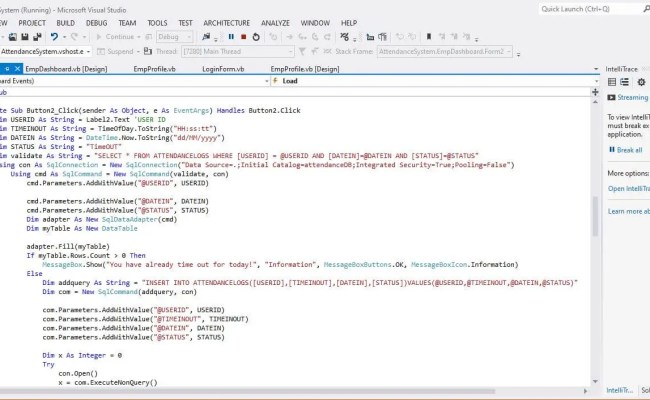The image size is (650, 400).
Task: Switch to EmpProfile.vb [Design] tab
Action: [305, 69]
